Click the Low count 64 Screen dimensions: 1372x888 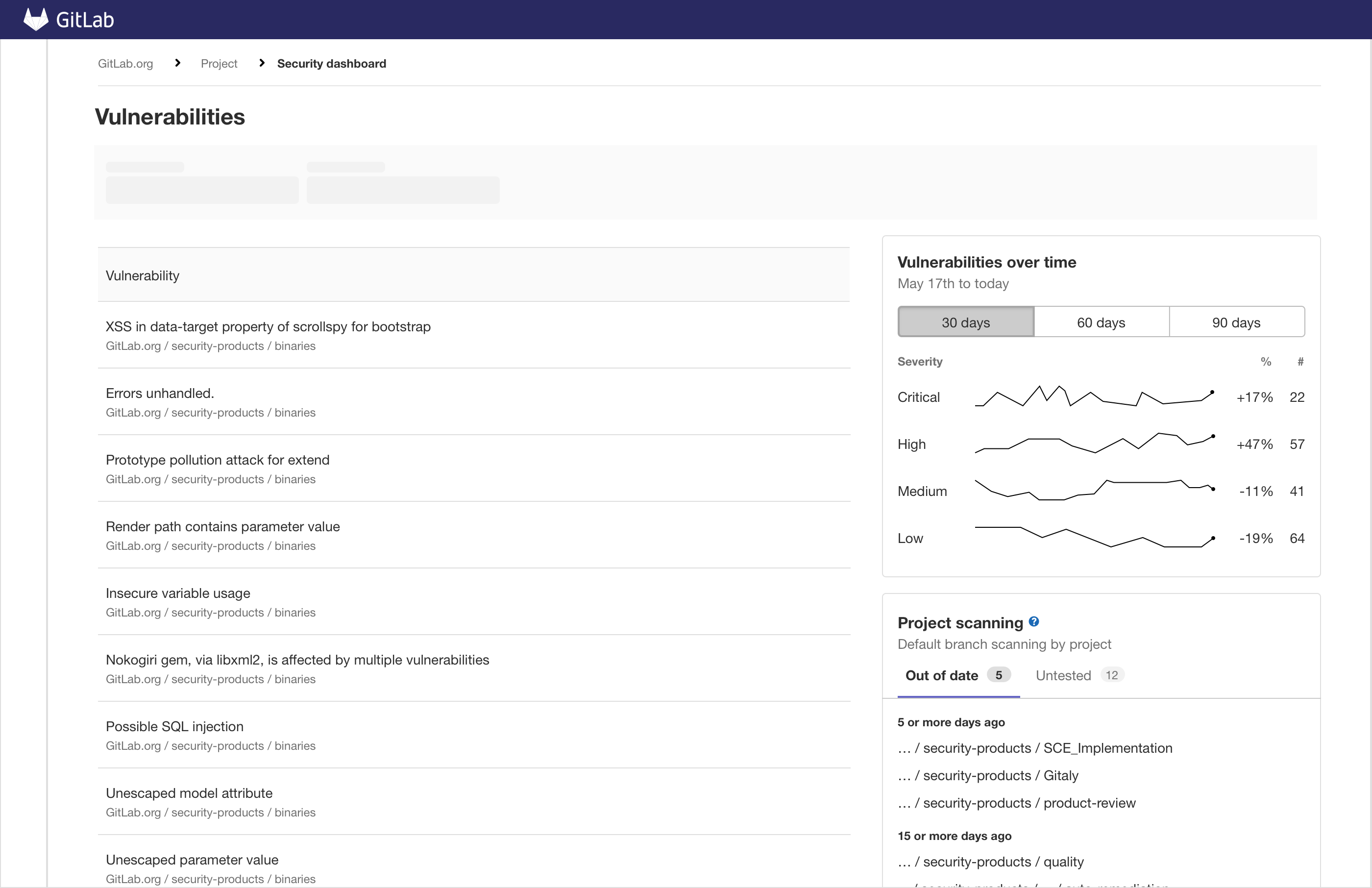tap(1297, 539)
